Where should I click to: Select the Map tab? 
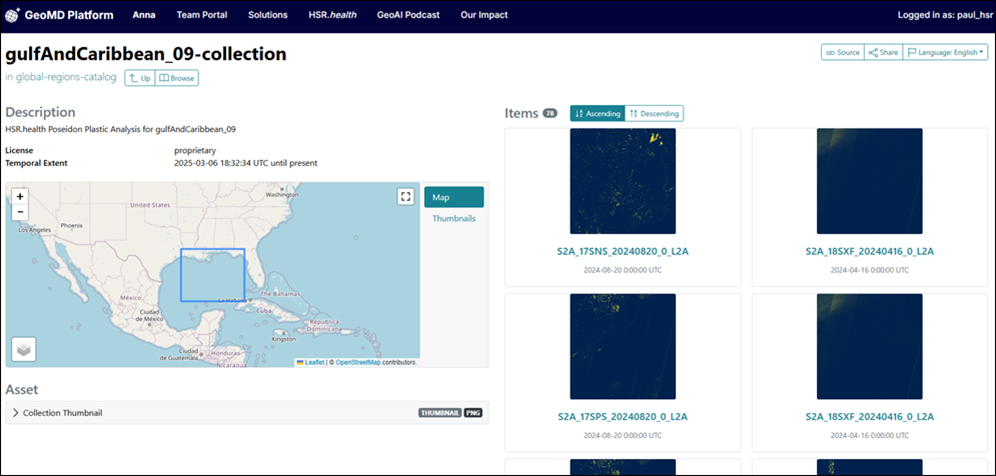[x=453, y=197]
